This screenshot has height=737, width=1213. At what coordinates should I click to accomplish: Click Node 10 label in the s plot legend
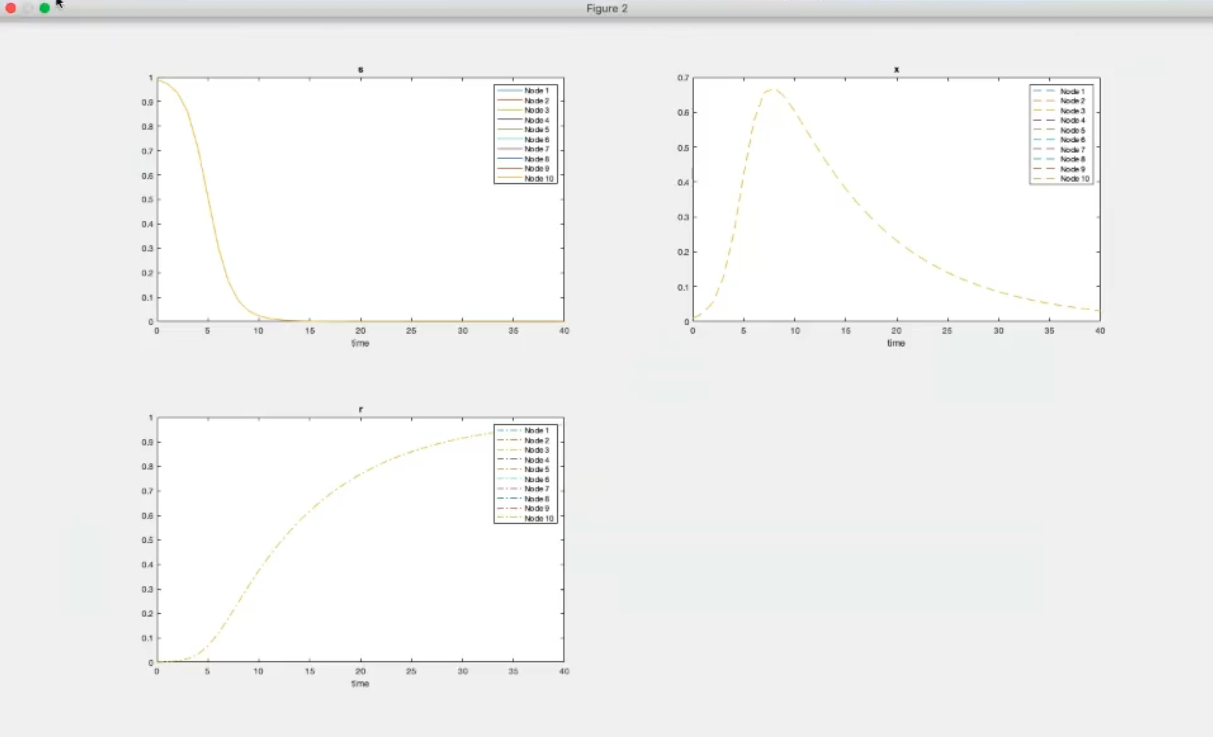point(538,178)
